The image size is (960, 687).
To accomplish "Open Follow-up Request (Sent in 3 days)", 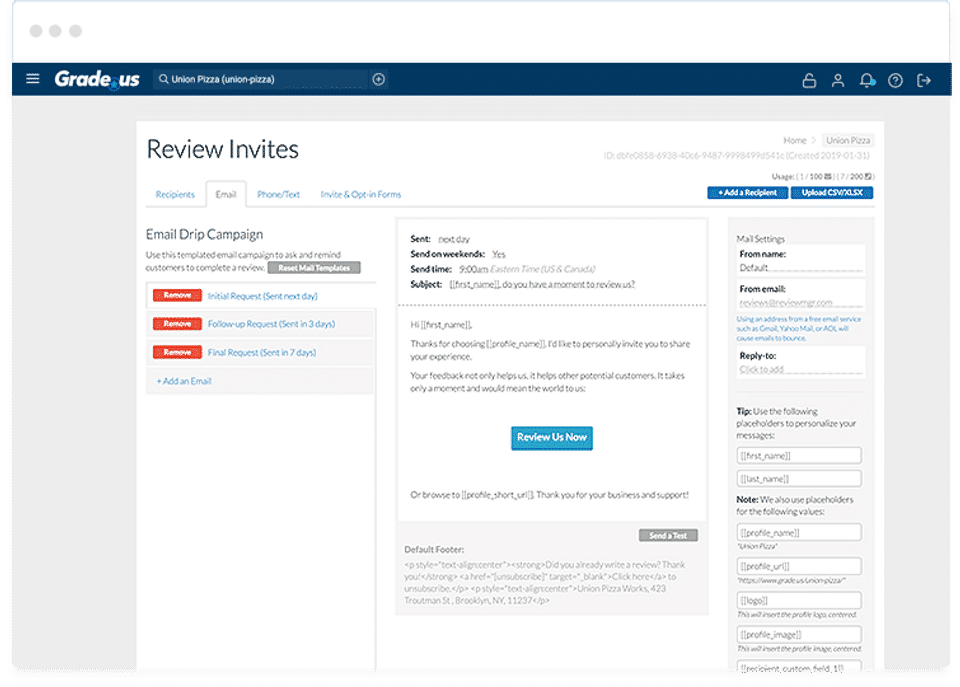I will (271, 324).
